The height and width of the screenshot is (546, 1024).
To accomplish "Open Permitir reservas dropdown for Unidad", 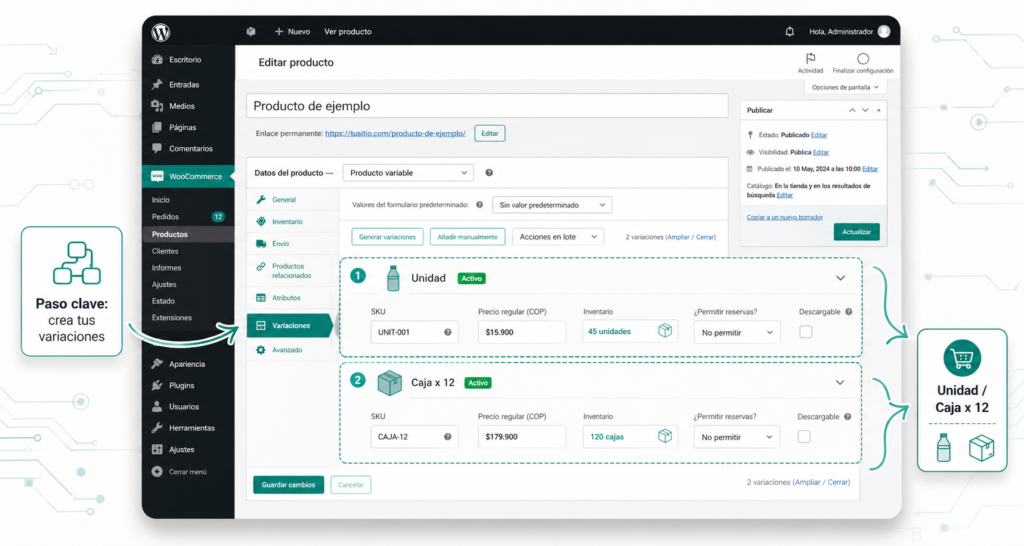I will coord(737,332).
